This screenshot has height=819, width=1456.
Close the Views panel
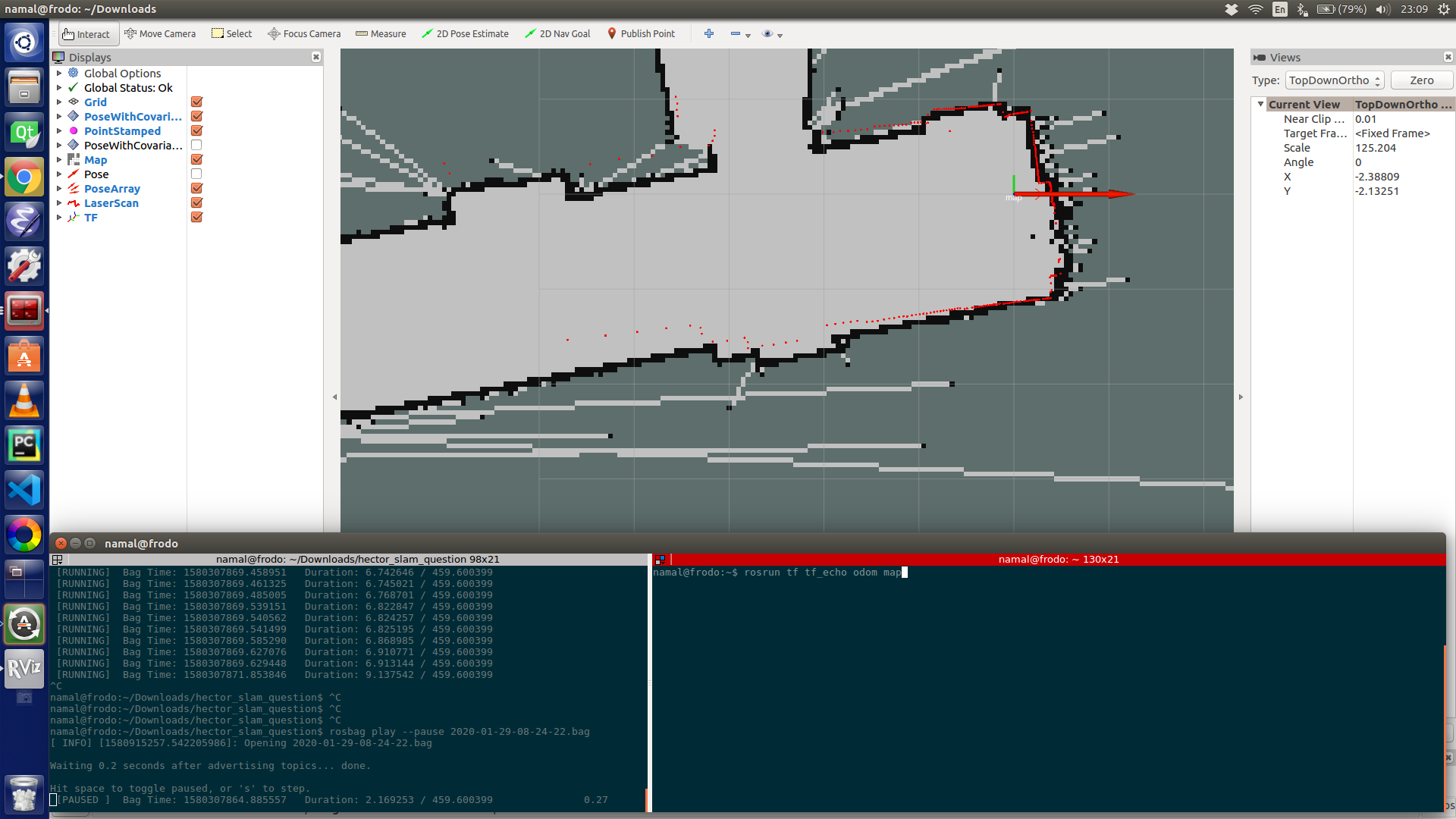1448,57
